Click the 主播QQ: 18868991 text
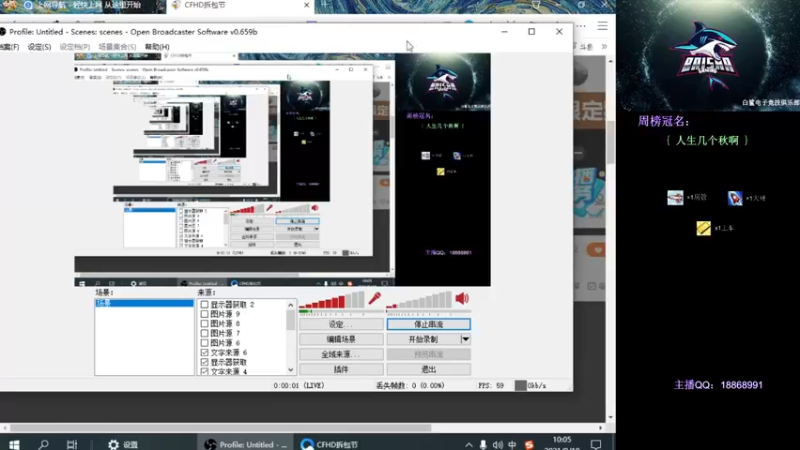The image size is (800, 450). (x=718, y=385)
